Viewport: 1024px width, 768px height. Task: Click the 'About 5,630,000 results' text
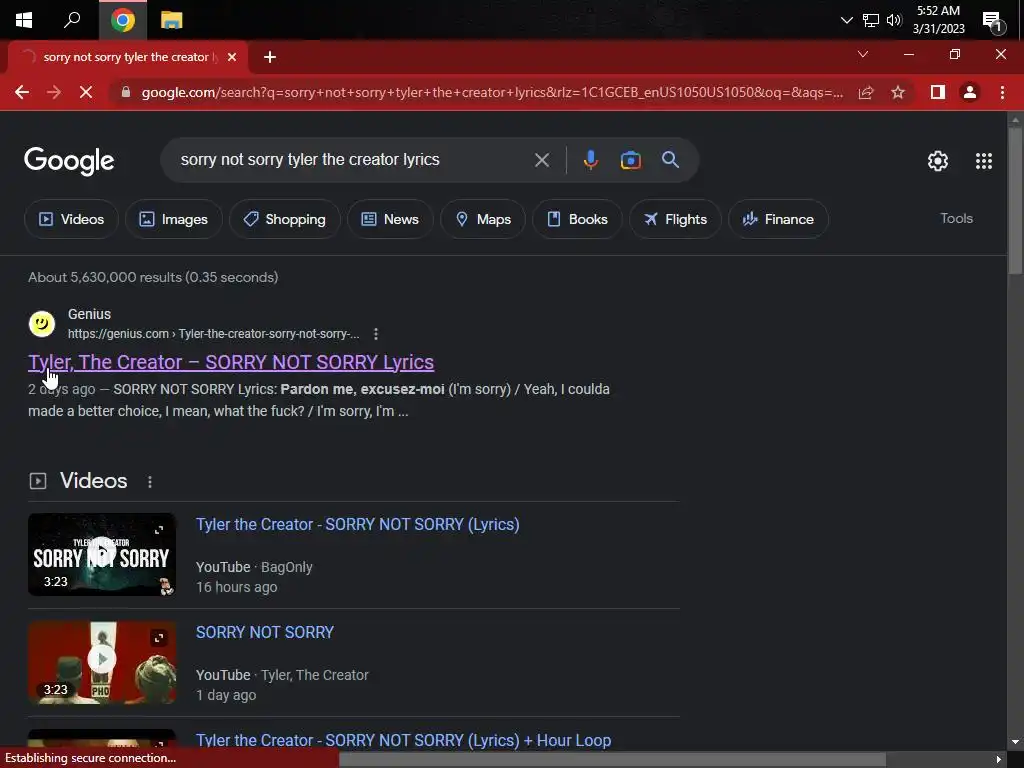(153, 277)
